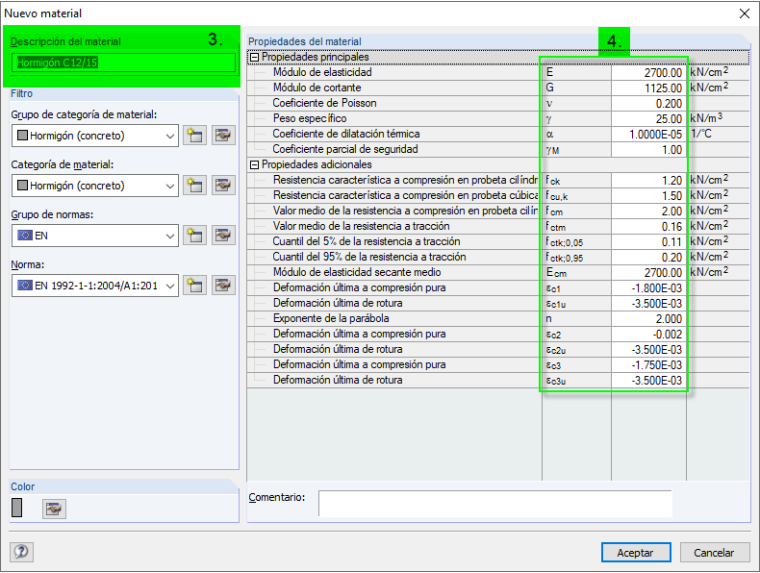
Task: Open Grupo de normas EN dropdown
Action: 95,236
